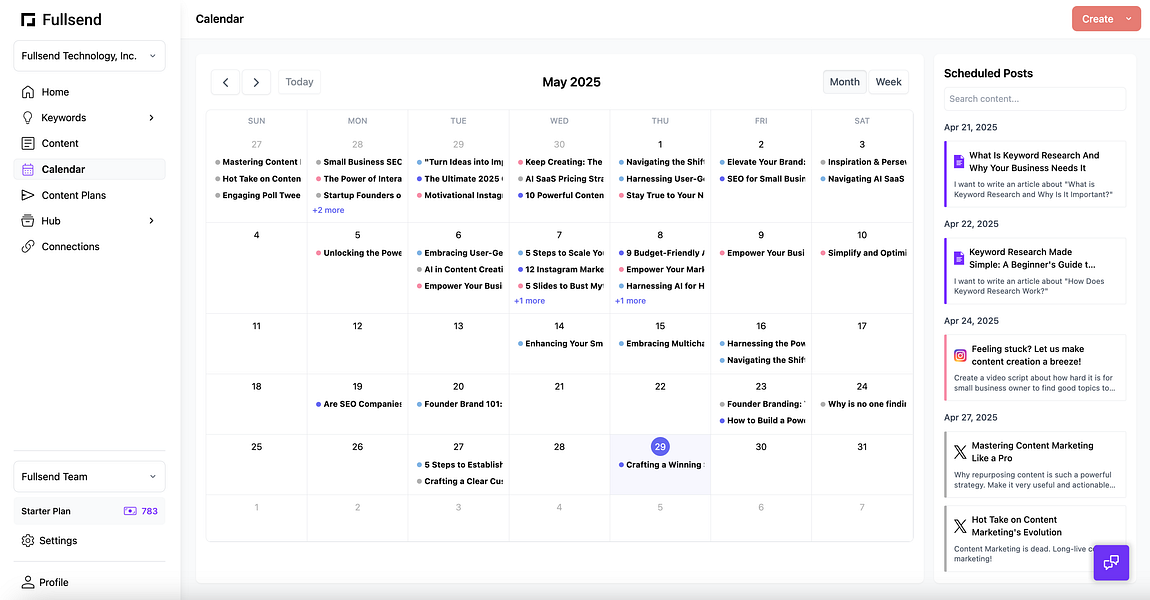Screen dimensions: 1150x600
Task: Click the Today button
Action: click(299, 82)
